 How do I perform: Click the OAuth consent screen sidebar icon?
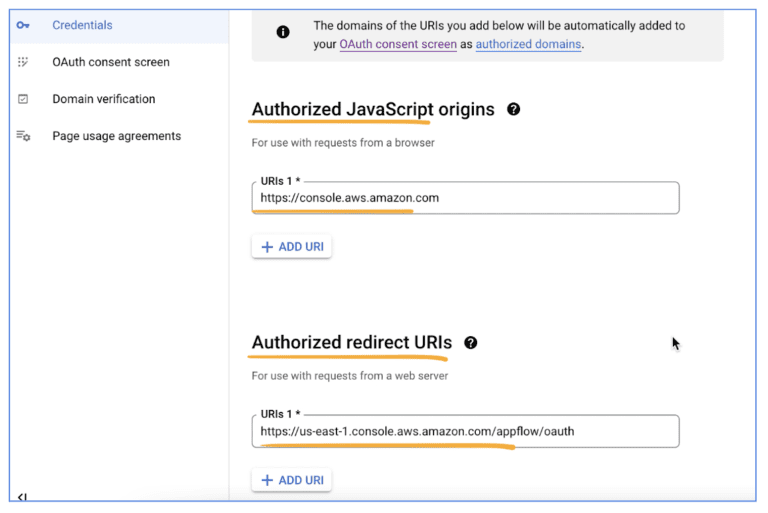23,62
